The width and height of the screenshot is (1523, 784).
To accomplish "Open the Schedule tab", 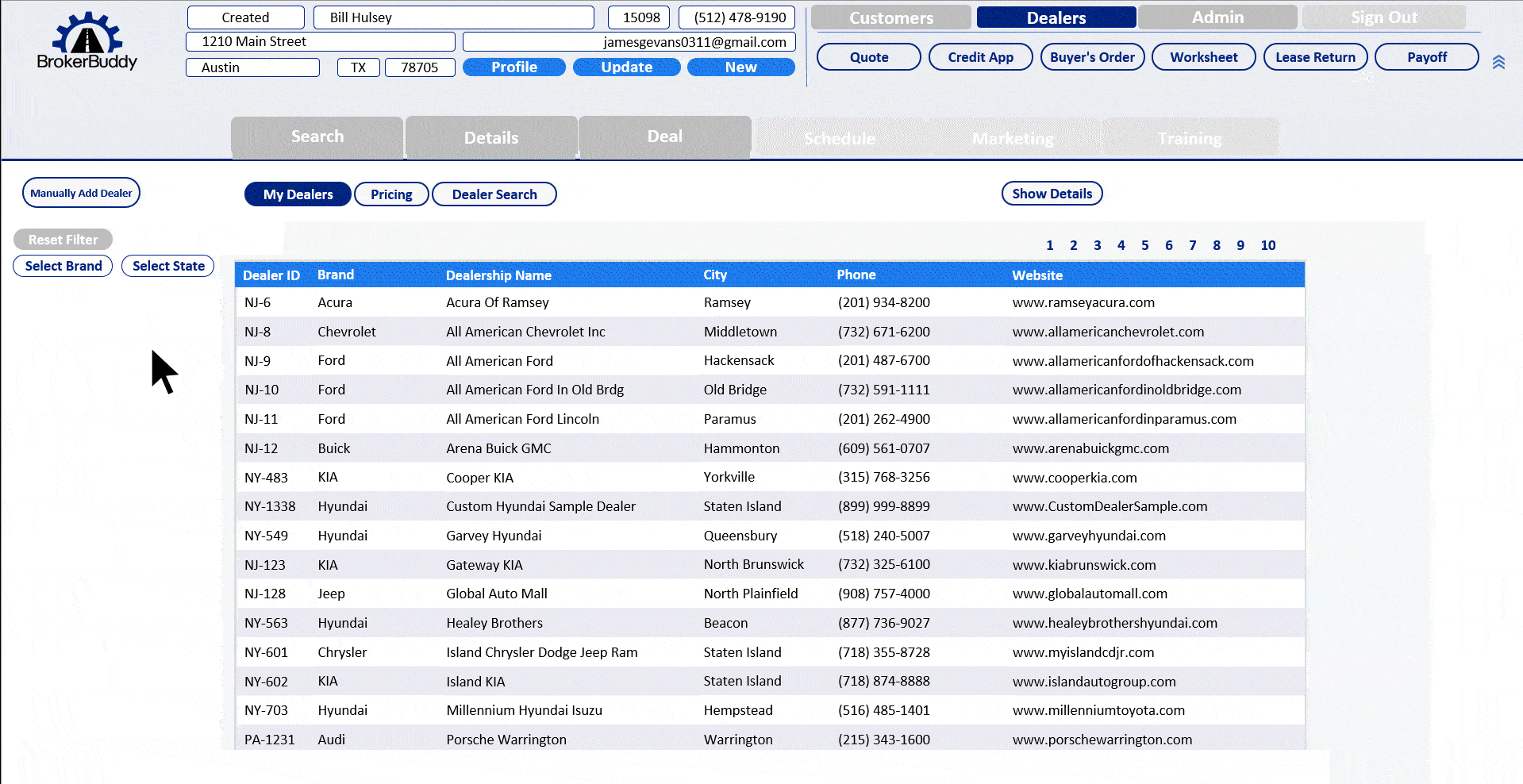I will click(x=840, y=138).
